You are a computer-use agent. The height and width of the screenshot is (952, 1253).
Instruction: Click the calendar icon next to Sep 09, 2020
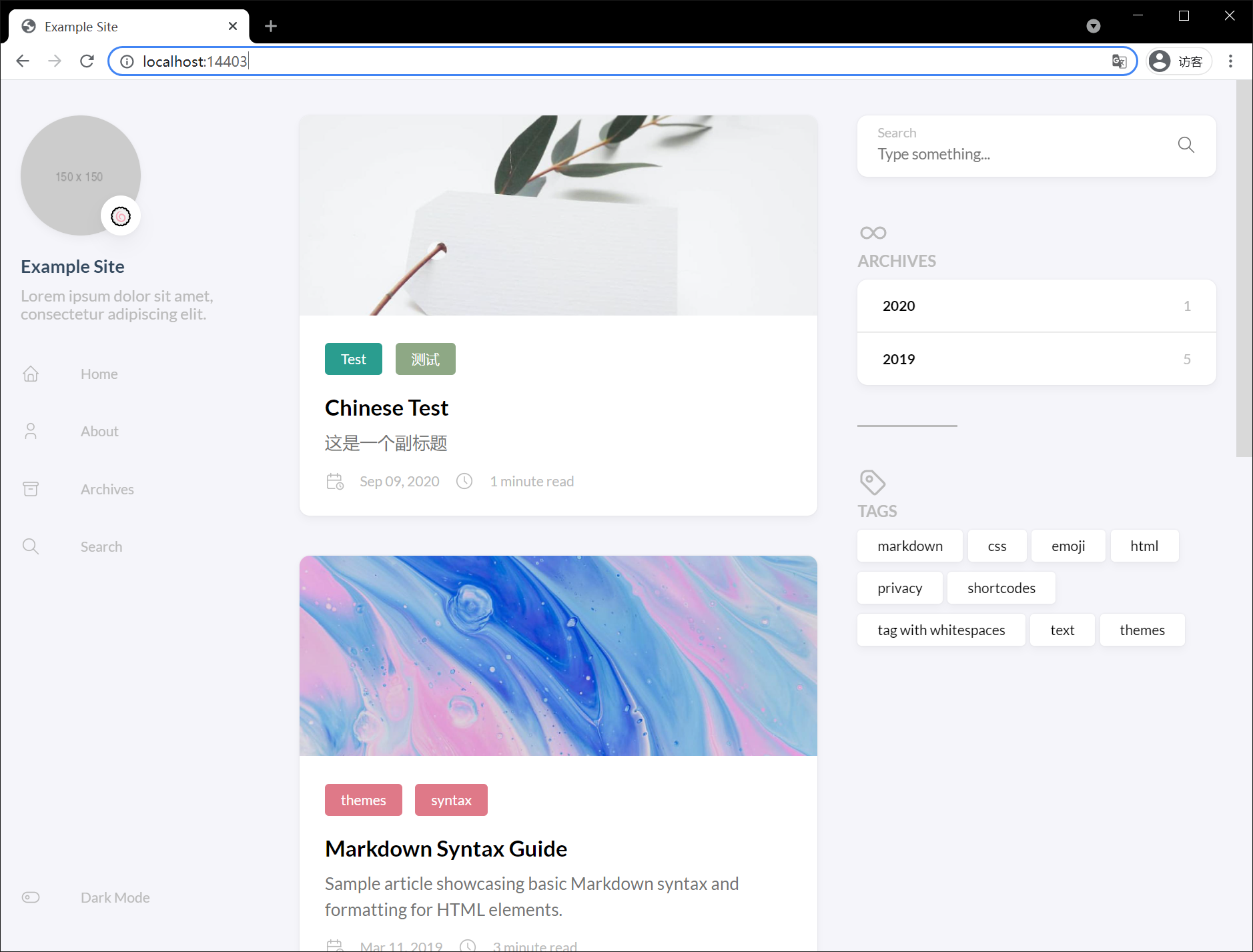tap(335, 480)
